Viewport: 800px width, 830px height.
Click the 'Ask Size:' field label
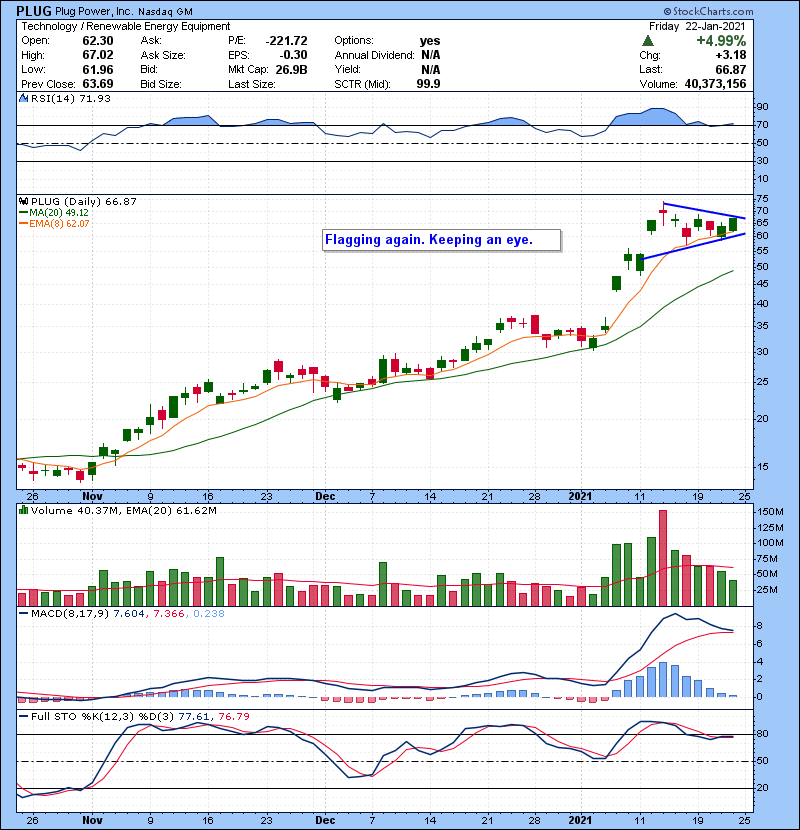163,55
